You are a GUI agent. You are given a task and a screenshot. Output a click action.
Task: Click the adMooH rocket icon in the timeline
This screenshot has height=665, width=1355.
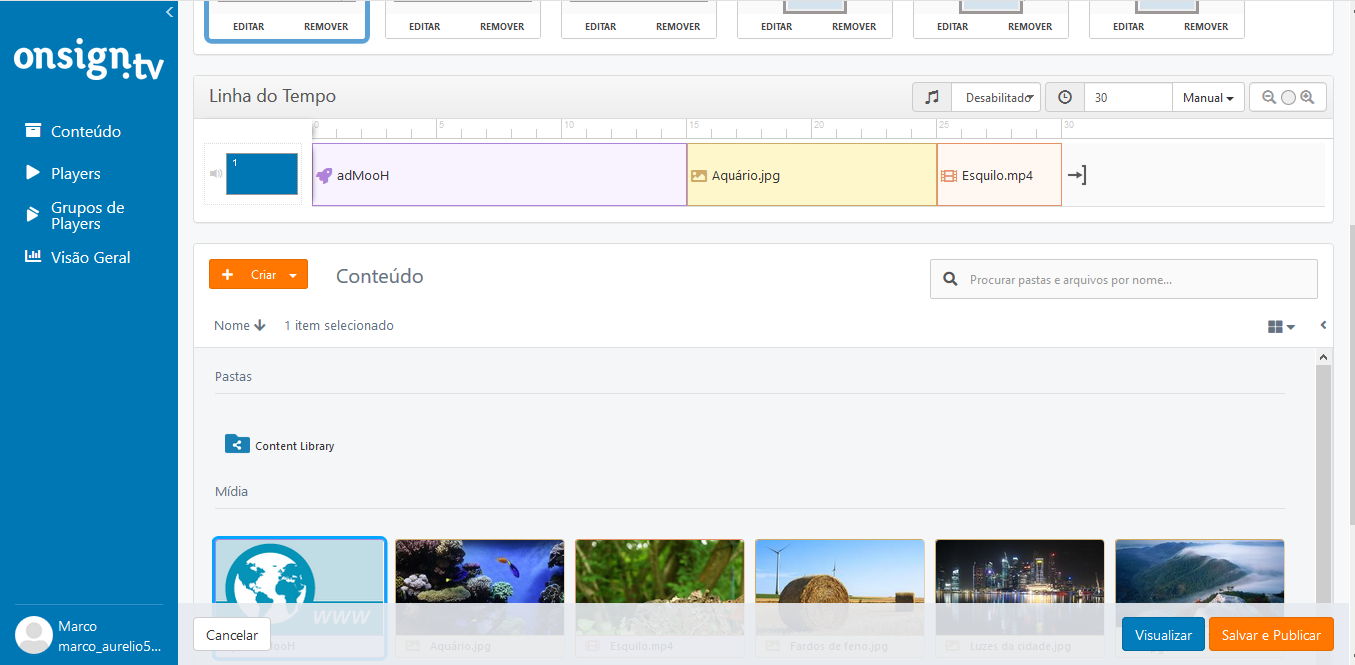[324, 175]
